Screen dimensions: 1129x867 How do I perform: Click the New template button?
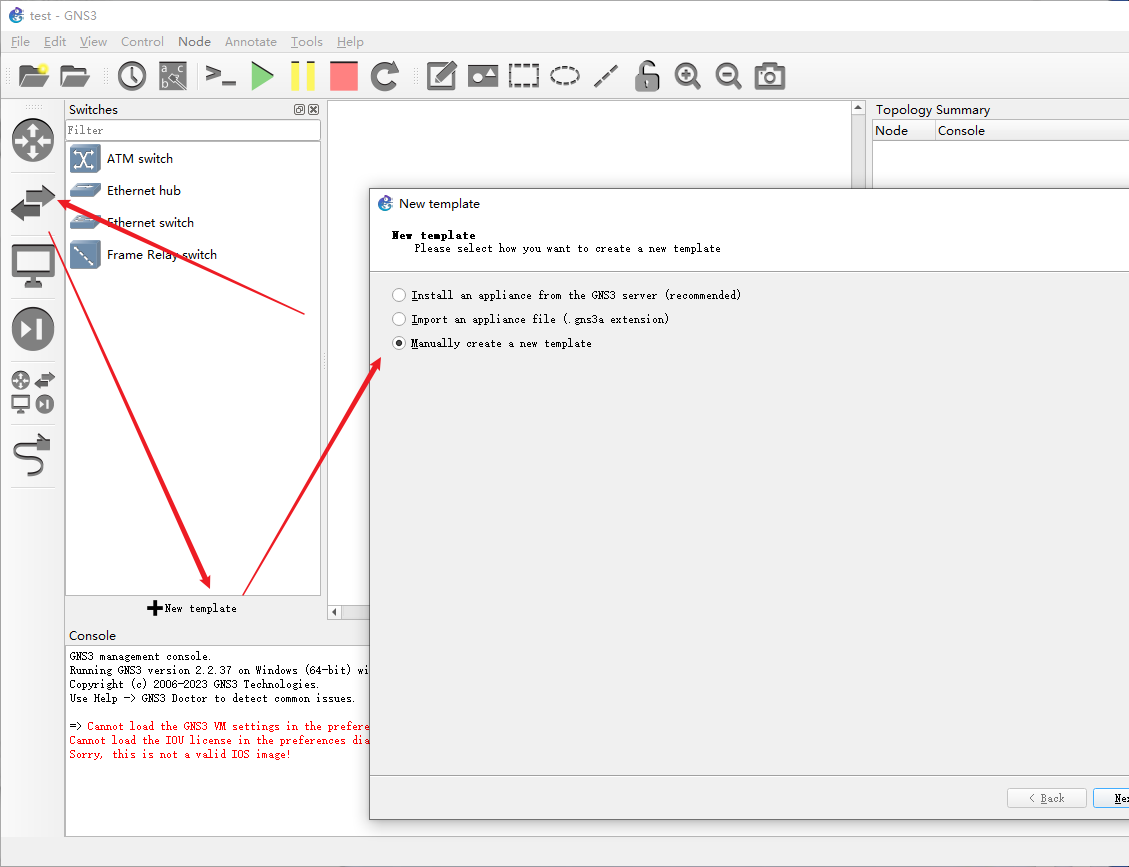[192, 608]
